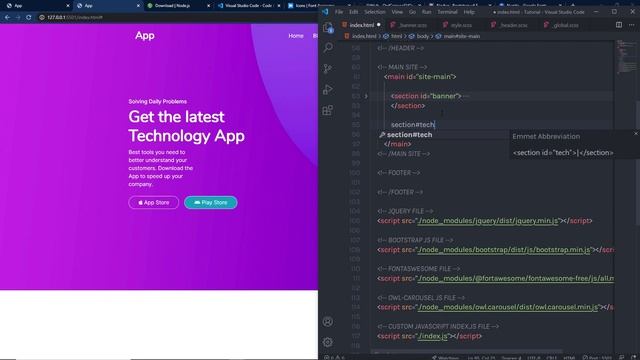640x360 pixels.
Task: Click the ./index.js script path link
Action: [433, 336]
